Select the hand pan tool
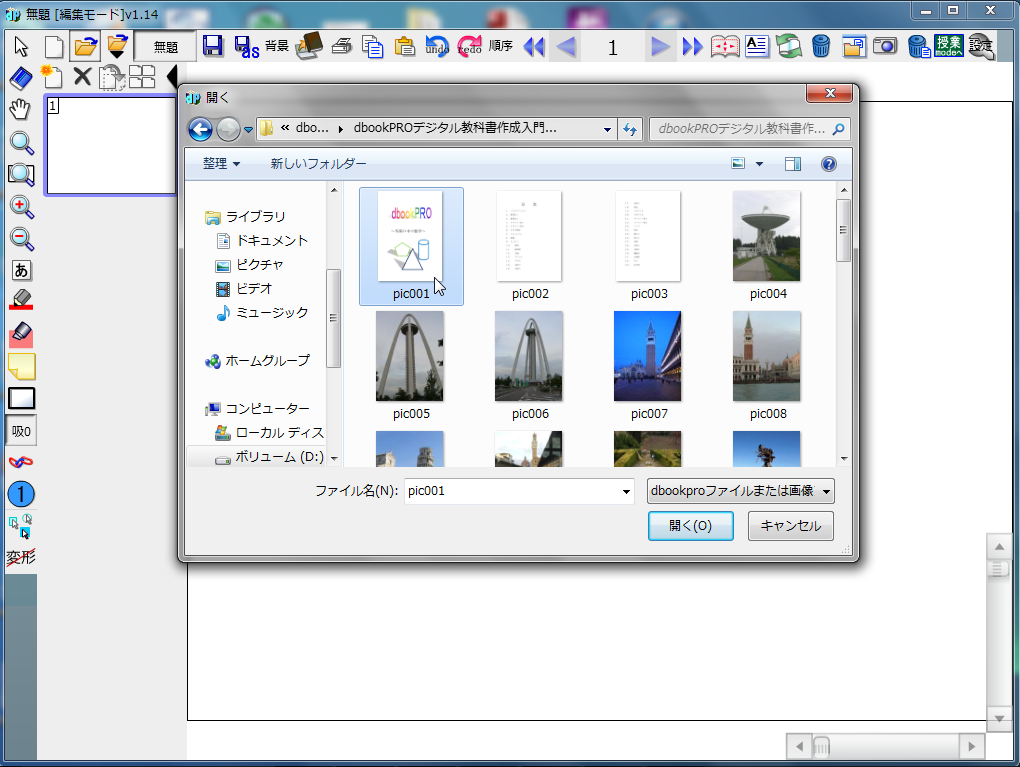 click(x=20, y=110)
